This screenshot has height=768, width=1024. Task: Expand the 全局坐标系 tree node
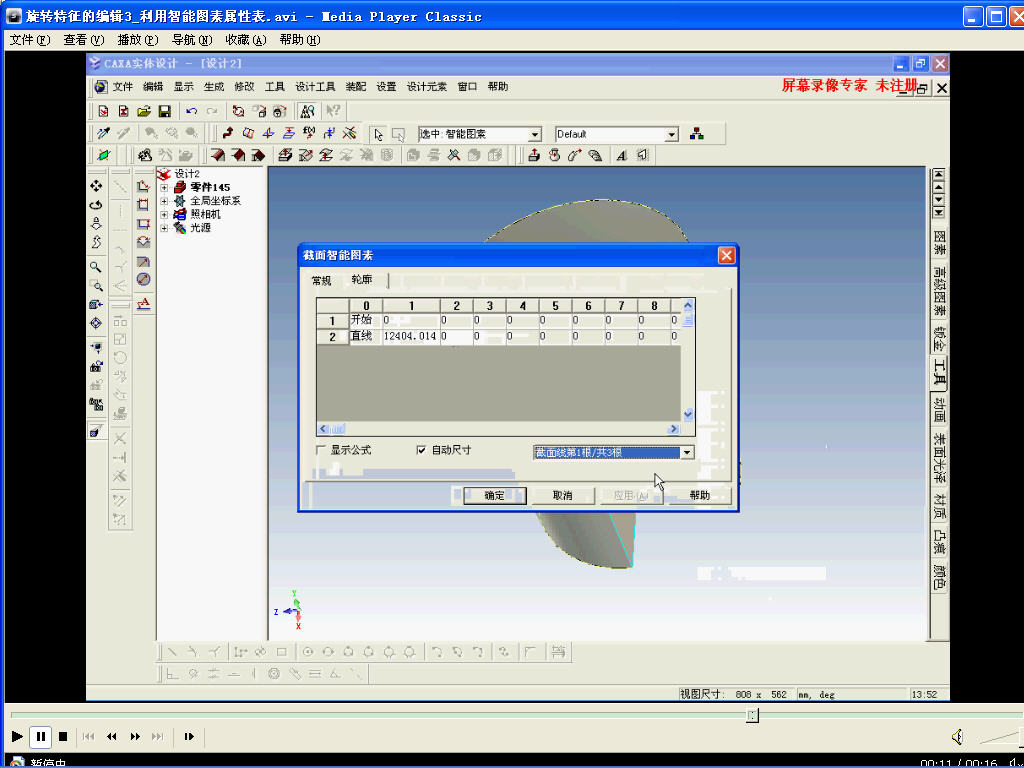click(165, 201)
